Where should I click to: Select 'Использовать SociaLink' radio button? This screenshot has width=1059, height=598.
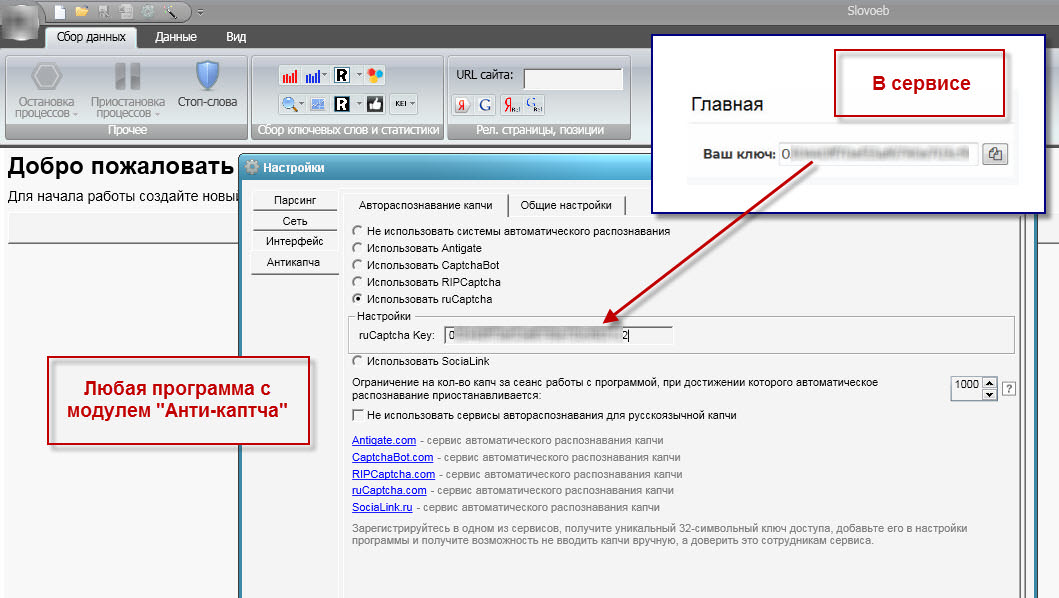(357, 361)
